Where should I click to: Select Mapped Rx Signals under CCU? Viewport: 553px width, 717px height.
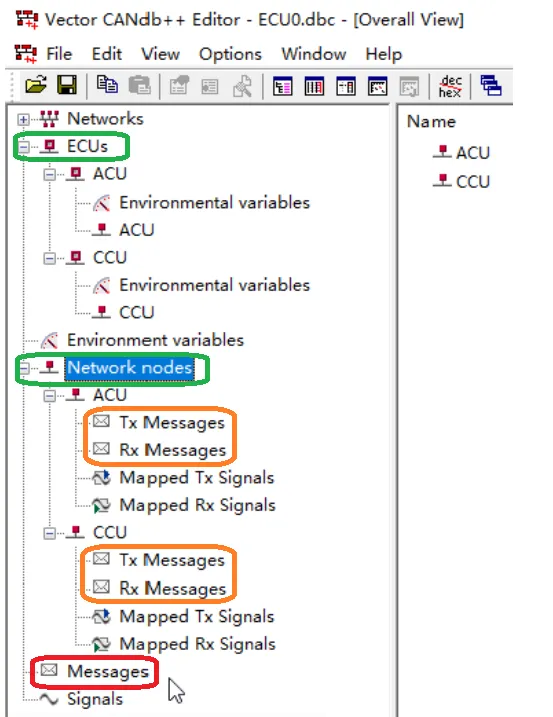click(197, 644)
